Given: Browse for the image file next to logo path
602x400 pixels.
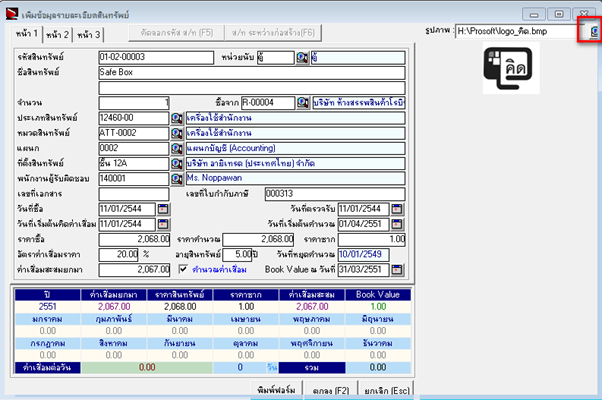Looking at the screenshot, I should point(594,31).
